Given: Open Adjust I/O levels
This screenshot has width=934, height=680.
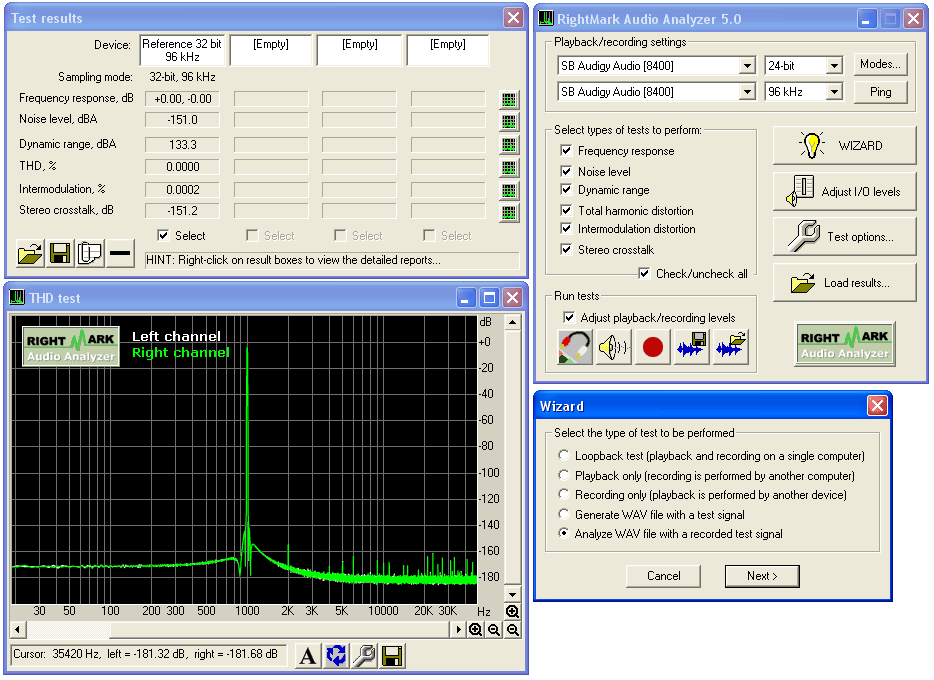Looking at the screenshot, I should click(x=845, y=192).
